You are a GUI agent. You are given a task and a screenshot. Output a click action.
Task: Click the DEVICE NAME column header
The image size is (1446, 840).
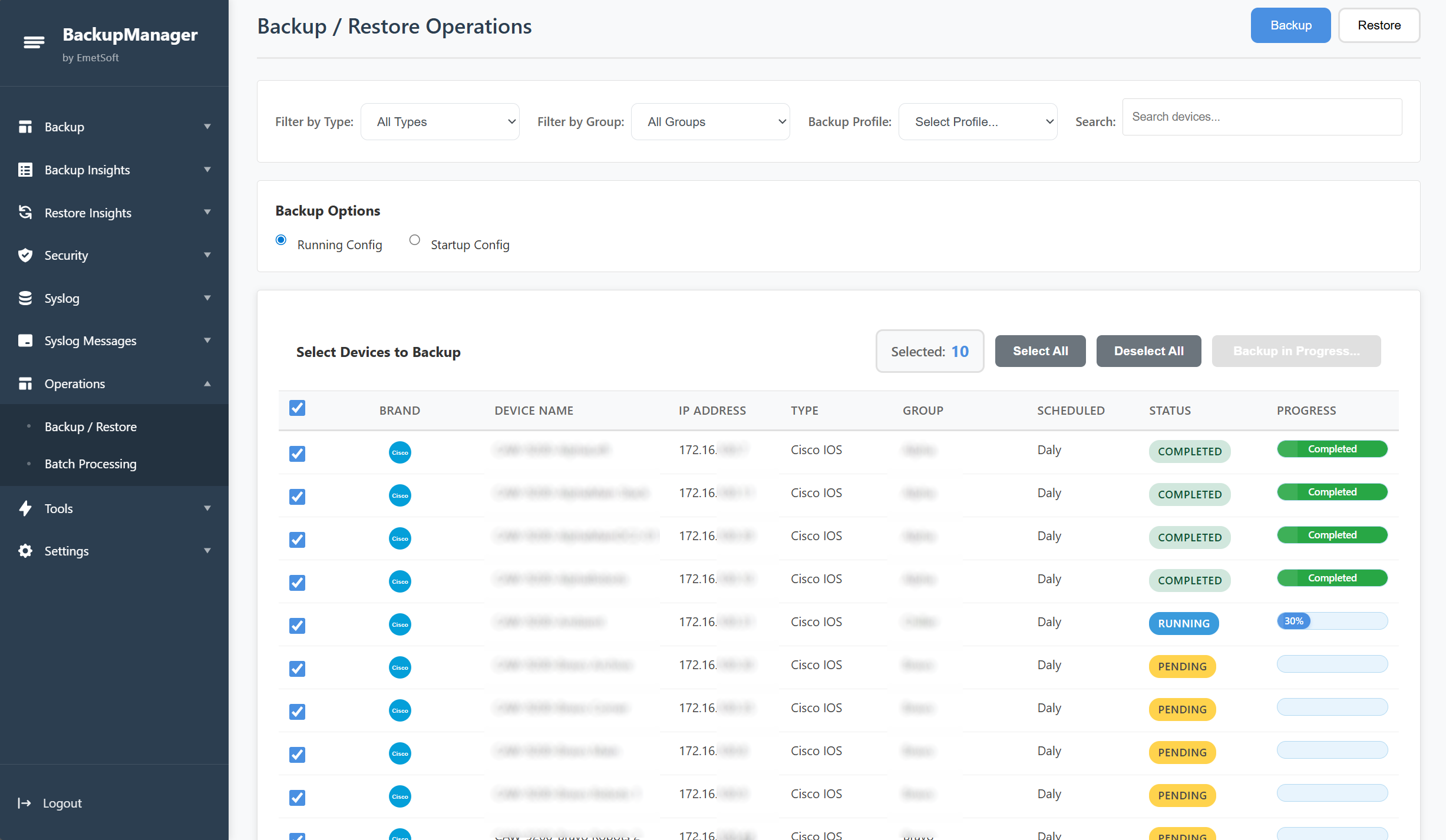534,411
